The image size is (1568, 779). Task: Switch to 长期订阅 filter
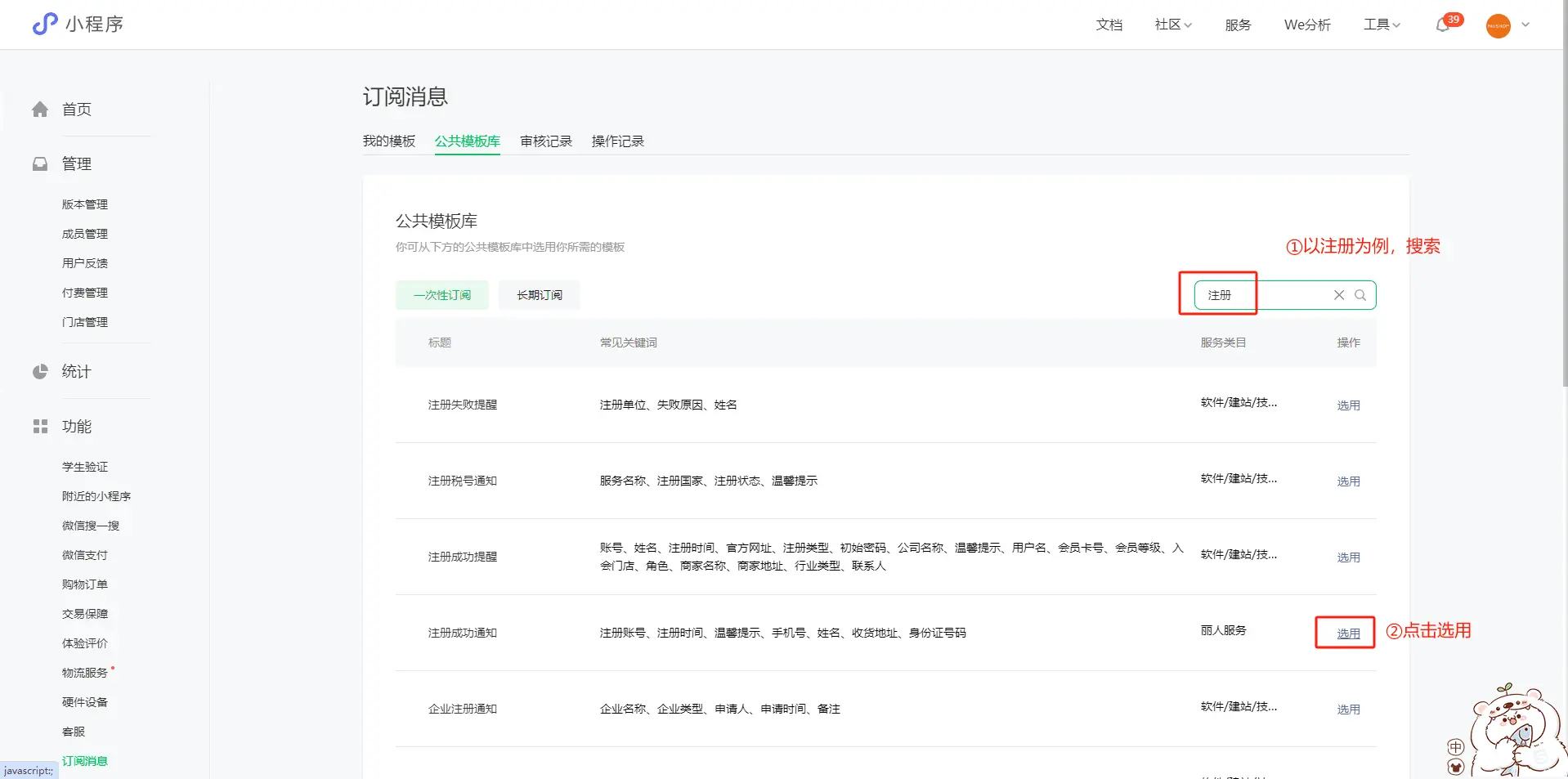click(x=539, y=295)
